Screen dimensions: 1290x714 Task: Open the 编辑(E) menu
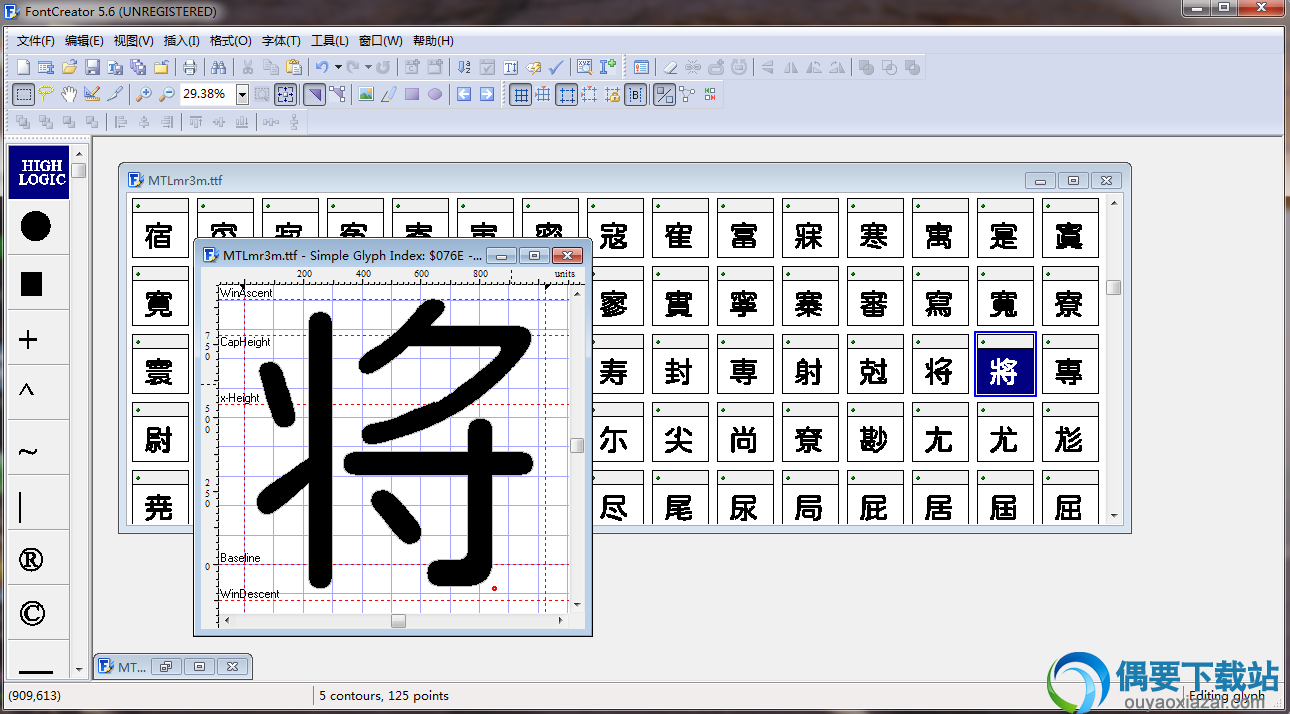pyautogui.click(x=84, y=41)
